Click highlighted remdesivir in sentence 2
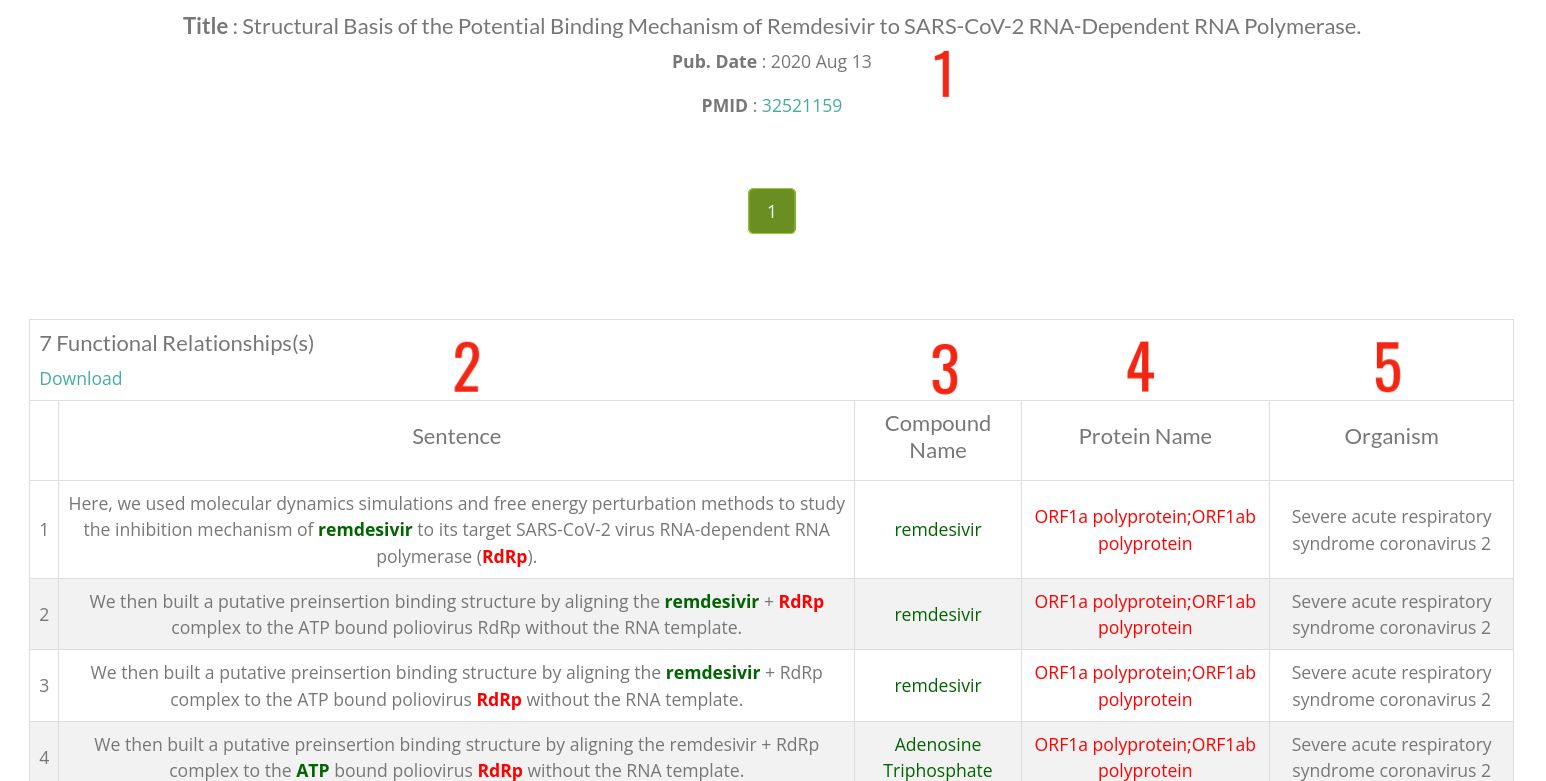 point(712,602)
